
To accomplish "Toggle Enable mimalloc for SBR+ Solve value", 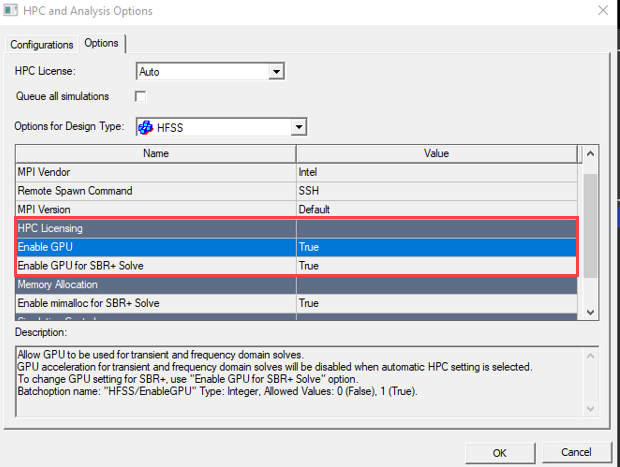I will 437,303.
